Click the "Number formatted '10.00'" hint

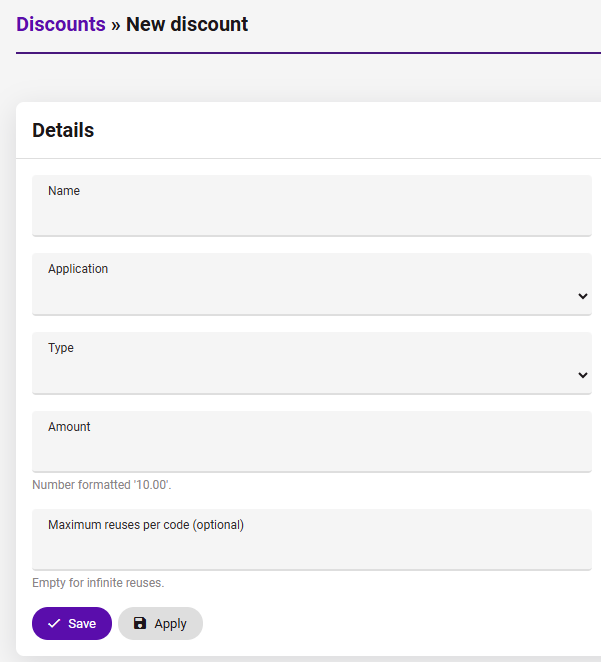102,485
